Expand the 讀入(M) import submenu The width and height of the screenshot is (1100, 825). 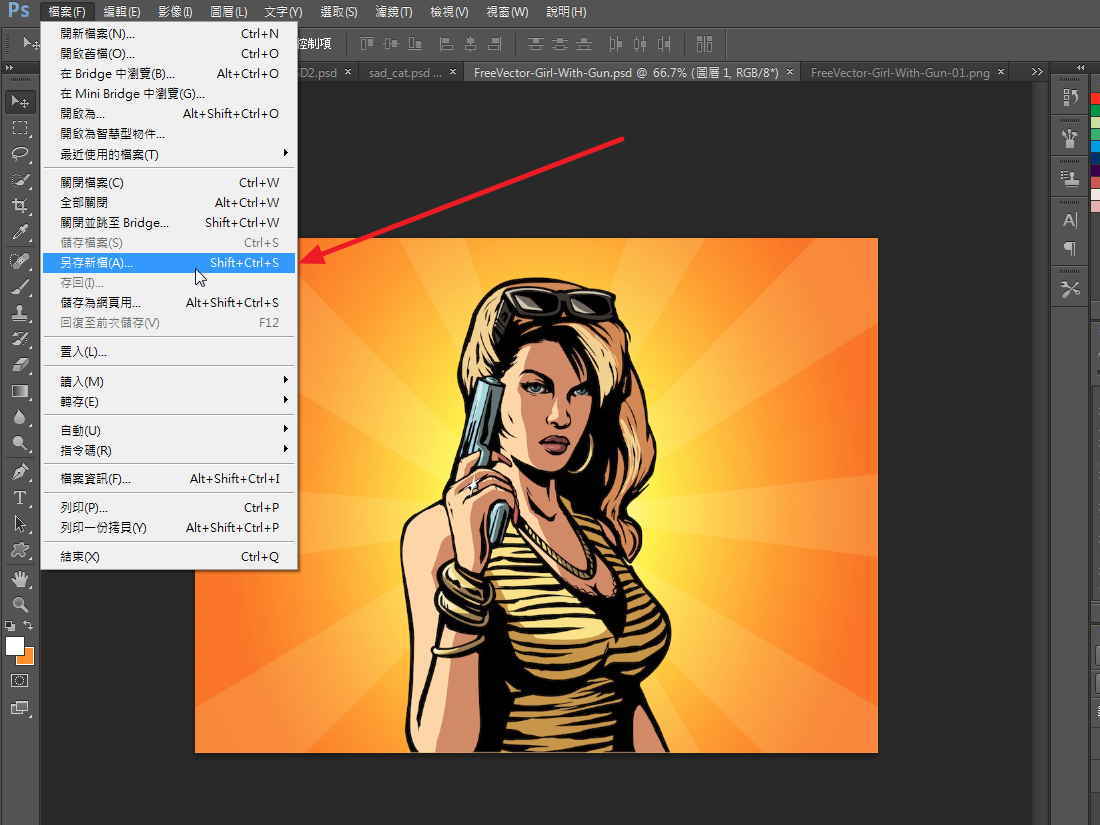[x=169, y=381]
